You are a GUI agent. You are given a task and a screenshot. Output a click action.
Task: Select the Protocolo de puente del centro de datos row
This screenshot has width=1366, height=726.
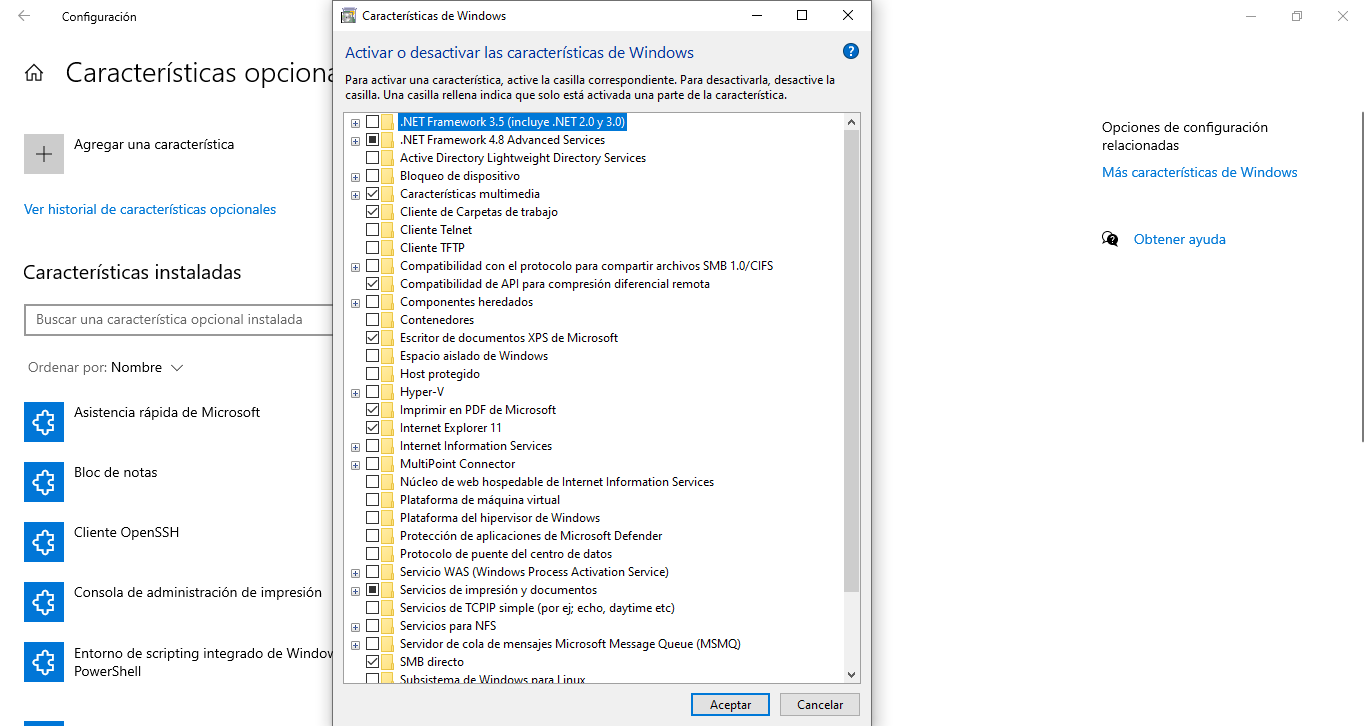click(x=506, y=554)
